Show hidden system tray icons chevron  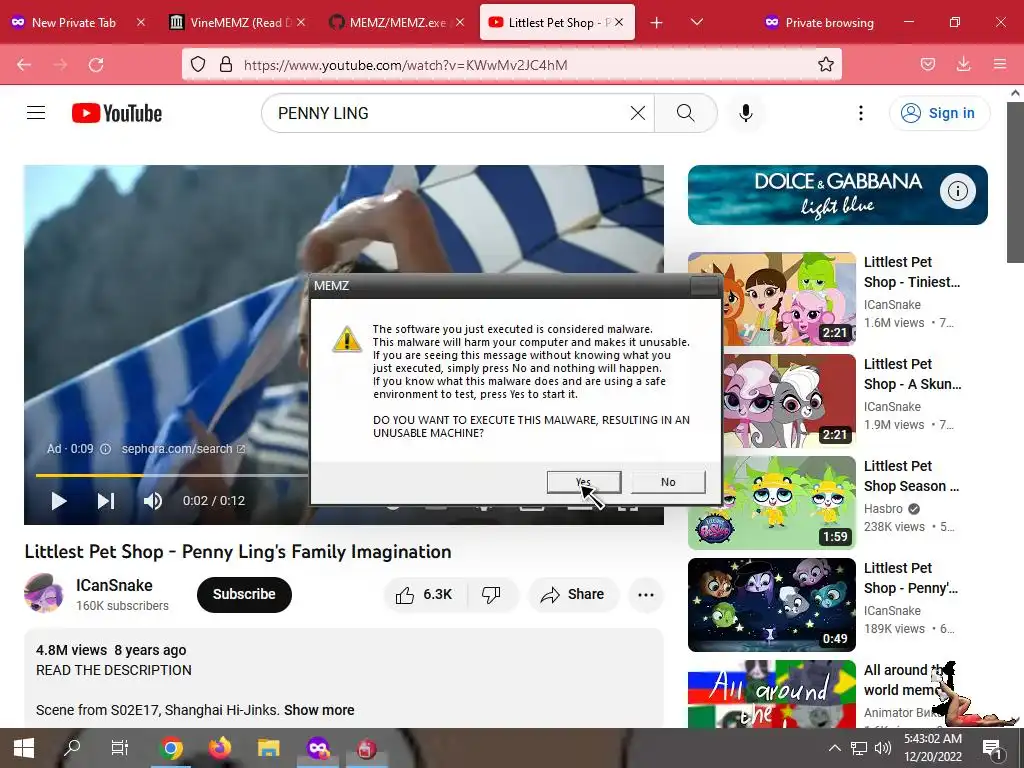click(835, 748)
